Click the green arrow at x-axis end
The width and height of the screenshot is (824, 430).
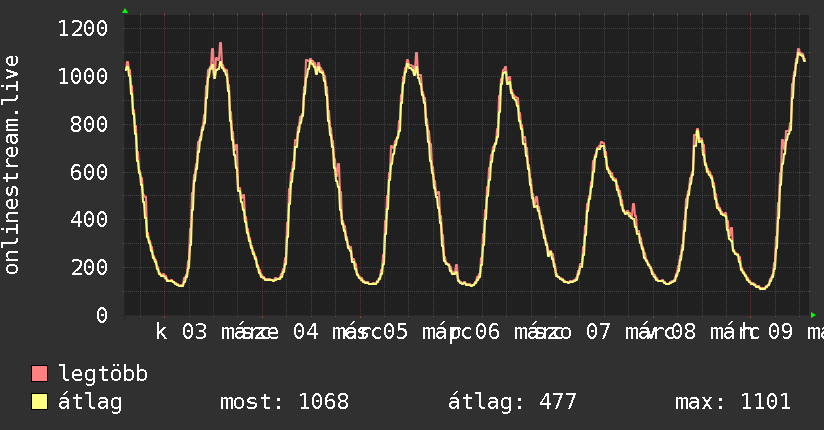click(813, 315)
